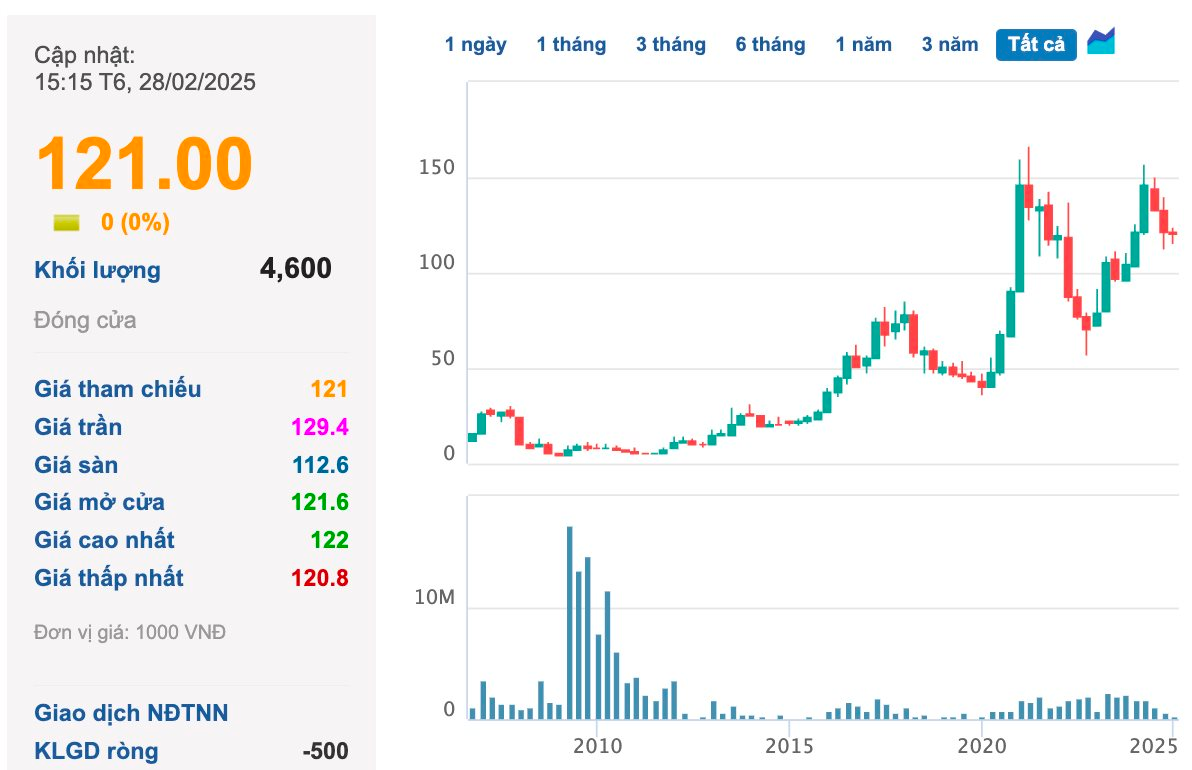1192x770 pixels.
Task: Click the KLGD ròng value -500
Action: point(325,751)
